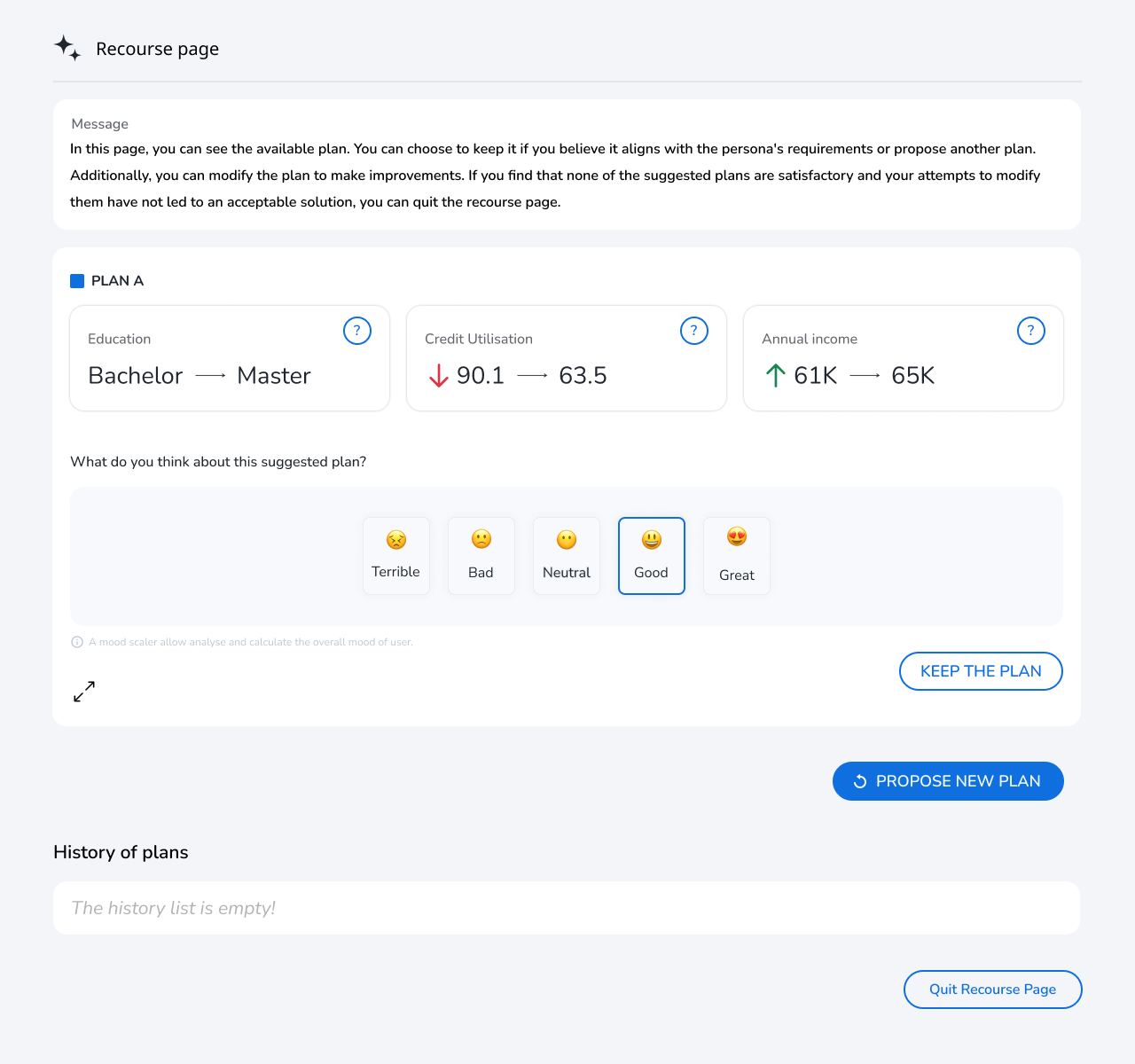Click the refresh icon in Propose New Plan
The width and height of the screenshot is (1135, 1064).
tap(860, 781)
